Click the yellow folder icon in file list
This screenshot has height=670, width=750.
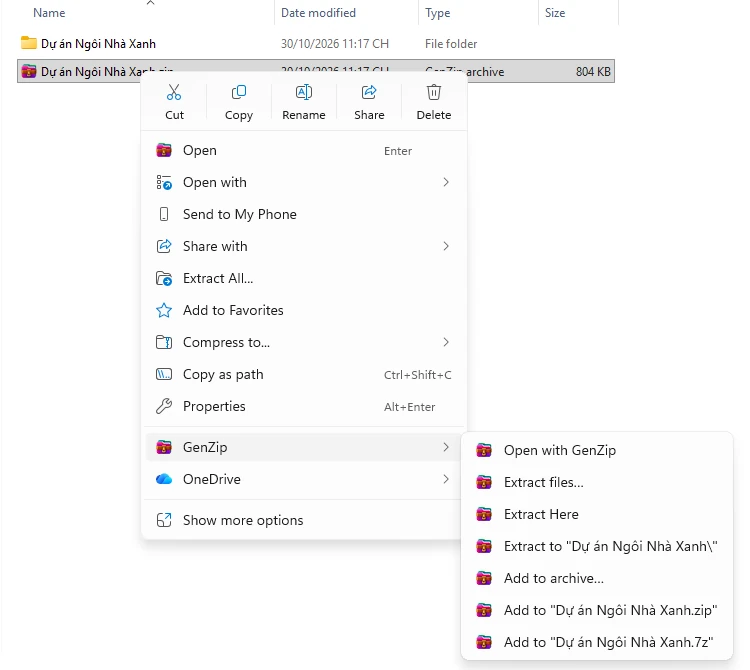pyautogui.click(x=28, y=43)
